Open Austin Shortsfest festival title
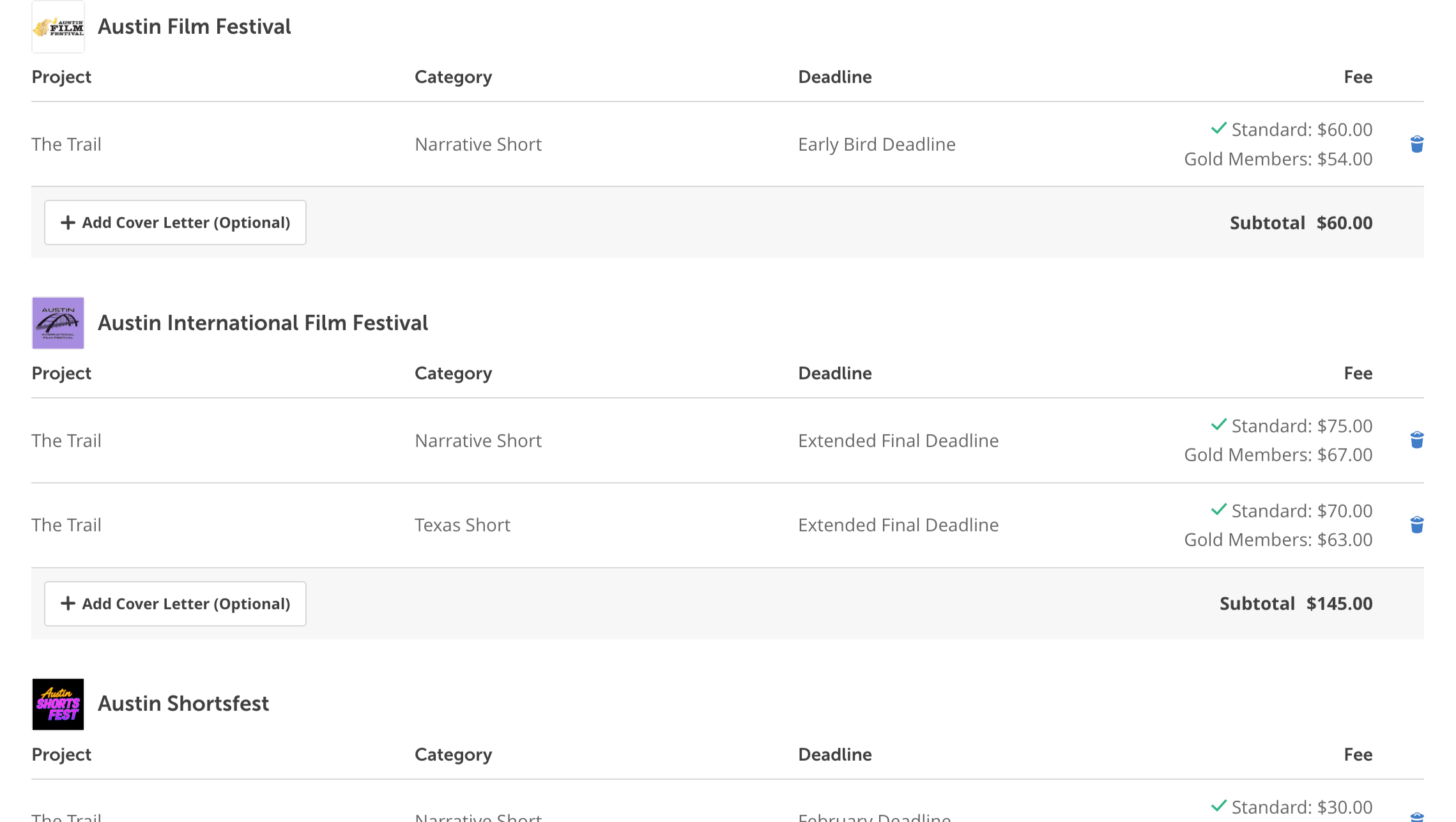The width and height of the screenshot is (1456, 822). (x=183, y=704)
